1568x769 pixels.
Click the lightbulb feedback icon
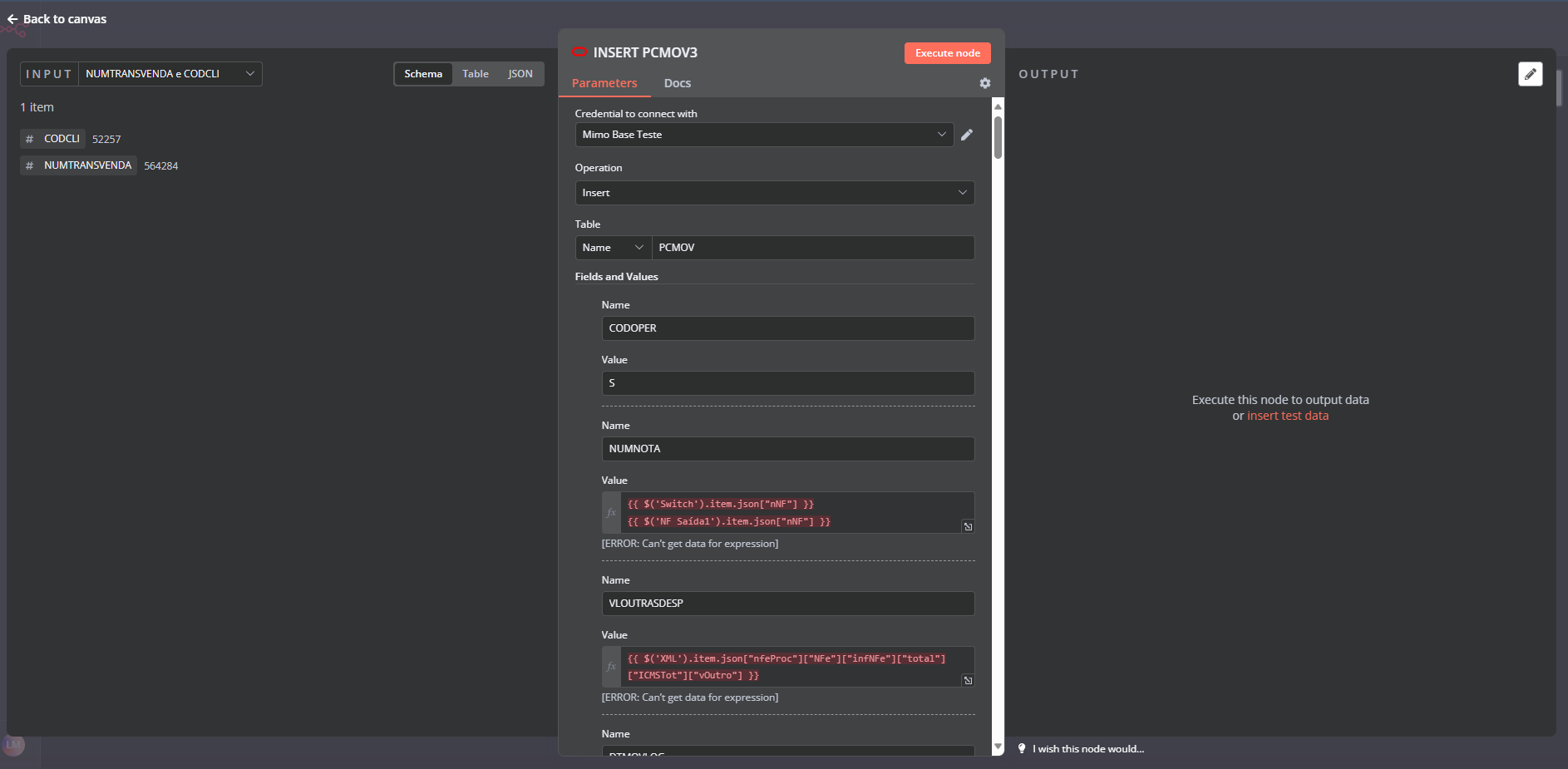coord(1022,748)
